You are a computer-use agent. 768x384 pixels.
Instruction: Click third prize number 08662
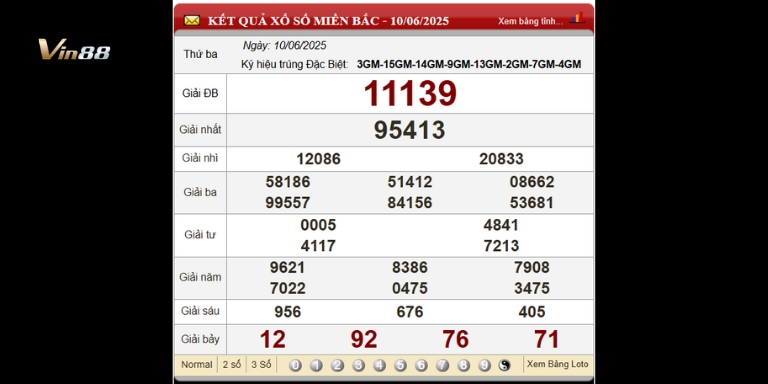(x=532, y=182)
